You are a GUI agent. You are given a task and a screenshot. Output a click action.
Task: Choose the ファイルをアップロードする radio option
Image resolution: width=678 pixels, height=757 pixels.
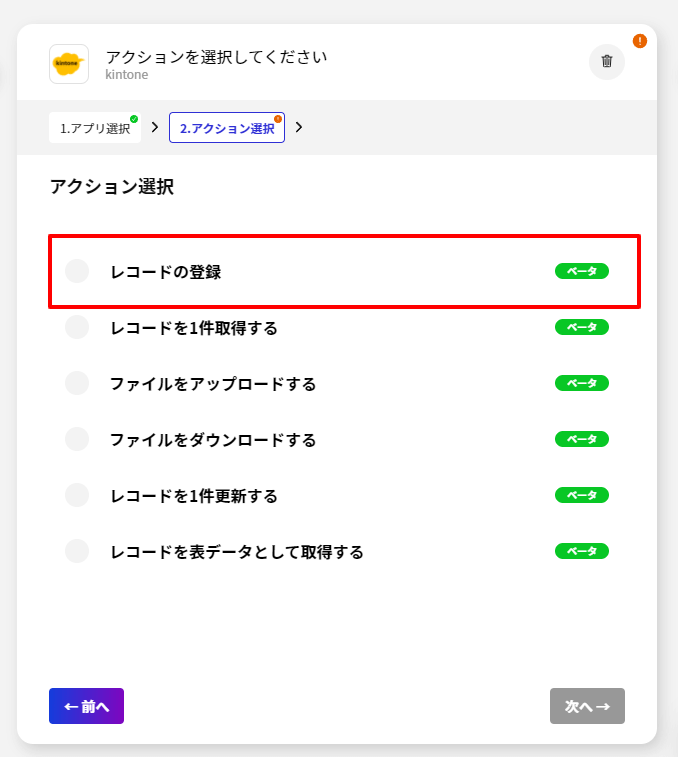pos(77,383)
